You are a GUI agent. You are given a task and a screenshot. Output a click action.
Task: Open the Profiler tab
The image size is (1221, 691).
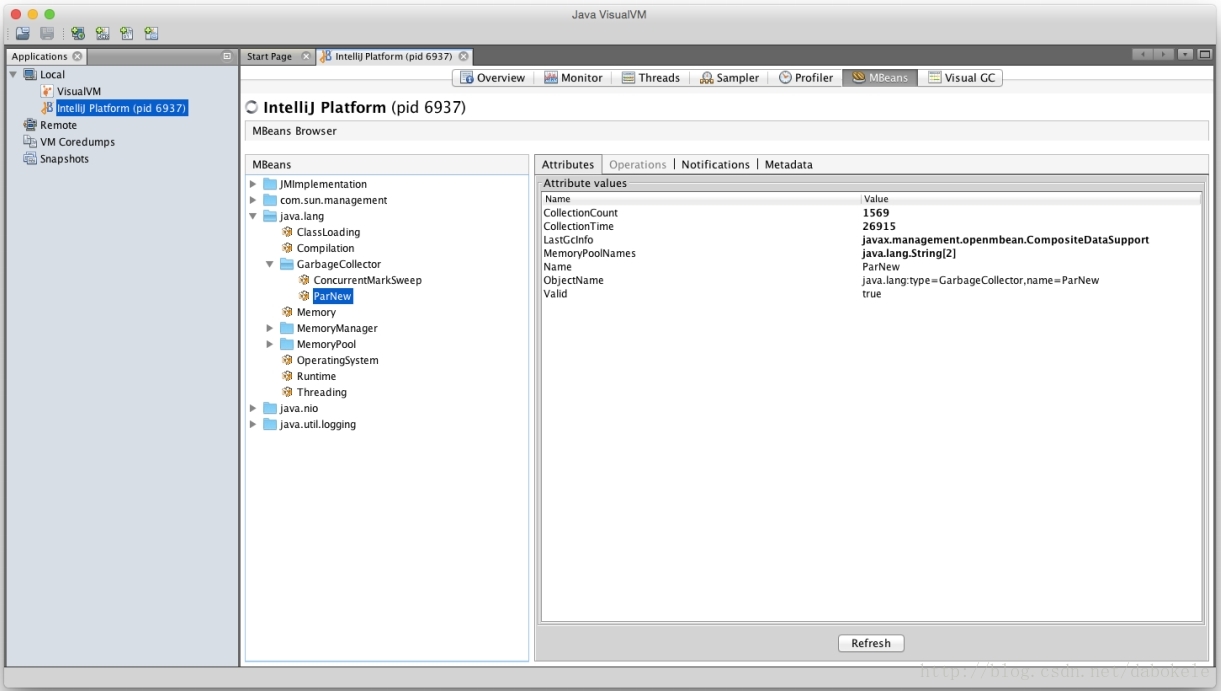[806, 78]
